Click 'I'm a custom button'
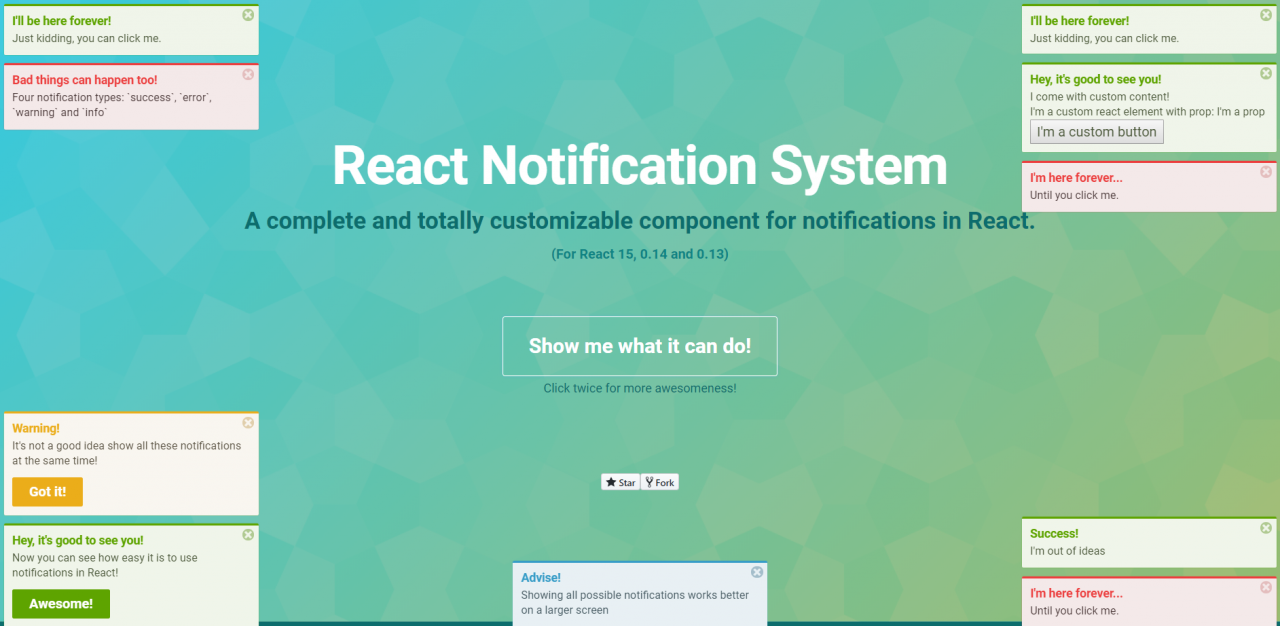This screenshot has height=626, width=1280. pos(1097,132)
